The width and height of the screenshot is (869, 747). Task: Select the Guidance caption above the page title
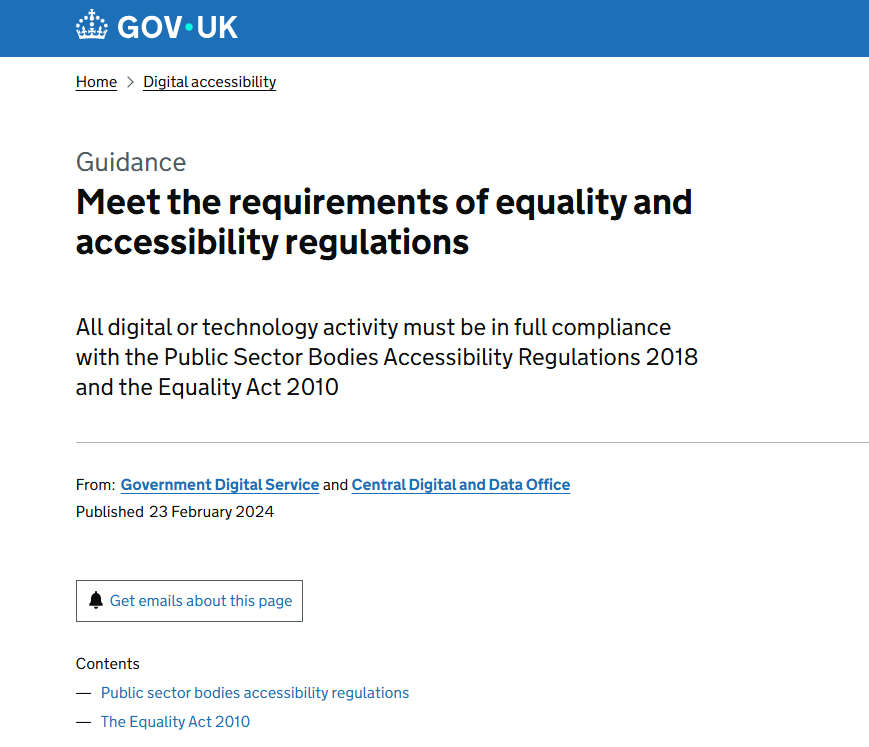point(131,161)
